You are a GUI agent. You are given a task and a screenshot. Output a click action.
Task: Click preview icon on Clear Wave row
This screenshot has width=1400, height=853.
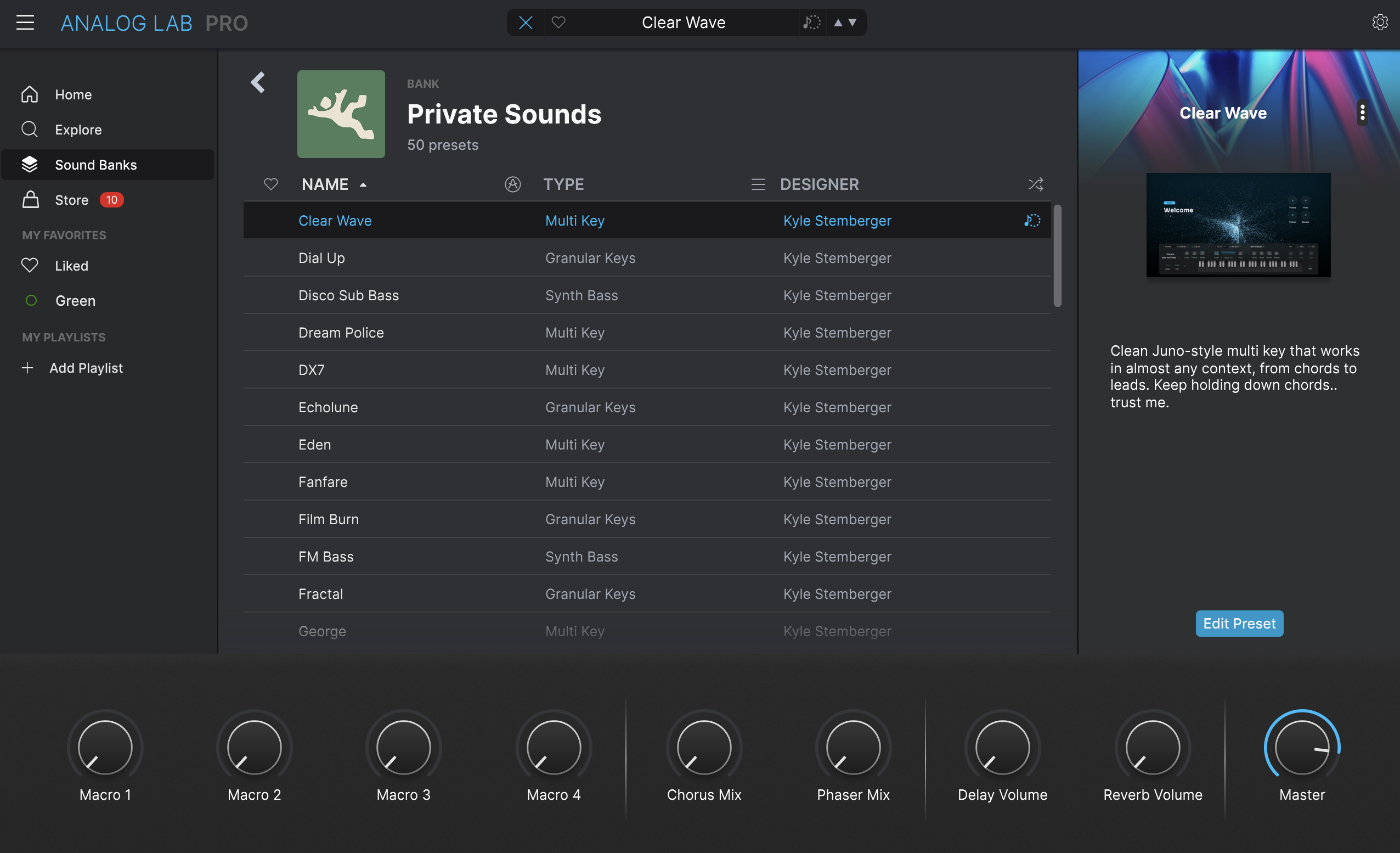point(1032,221)
